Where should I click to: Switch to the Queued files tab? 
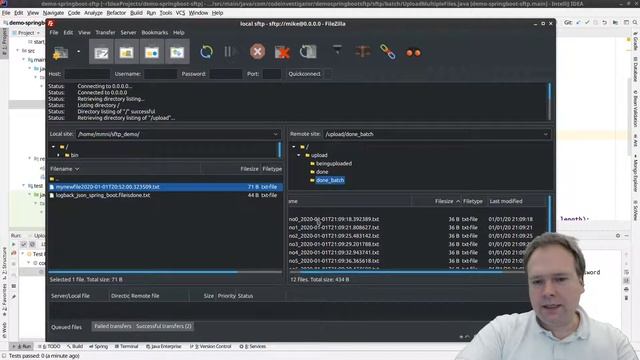[67, 327]
